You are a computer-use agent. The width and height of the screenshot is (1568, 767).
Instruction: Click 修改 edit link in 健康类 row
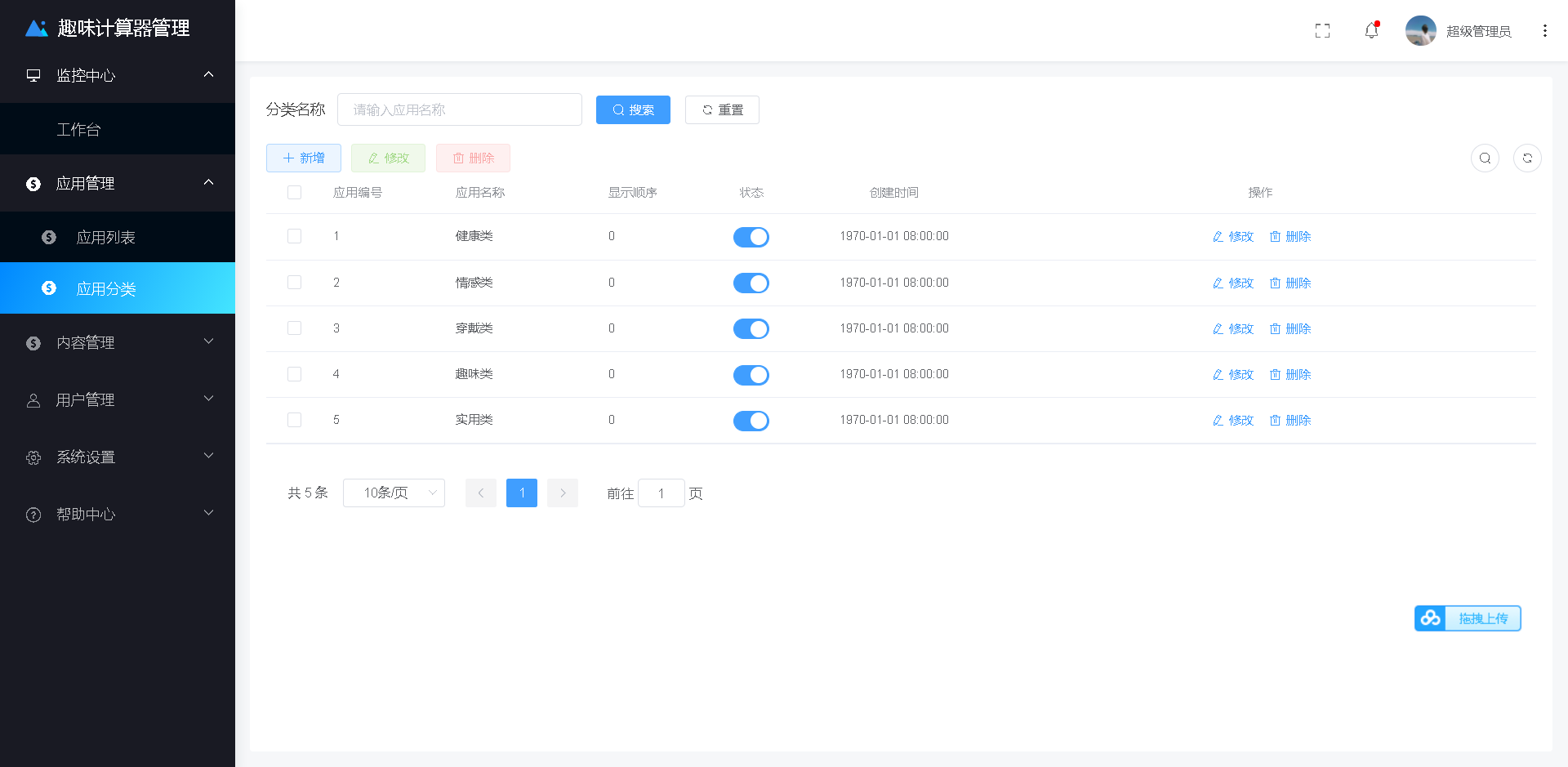1233,236
